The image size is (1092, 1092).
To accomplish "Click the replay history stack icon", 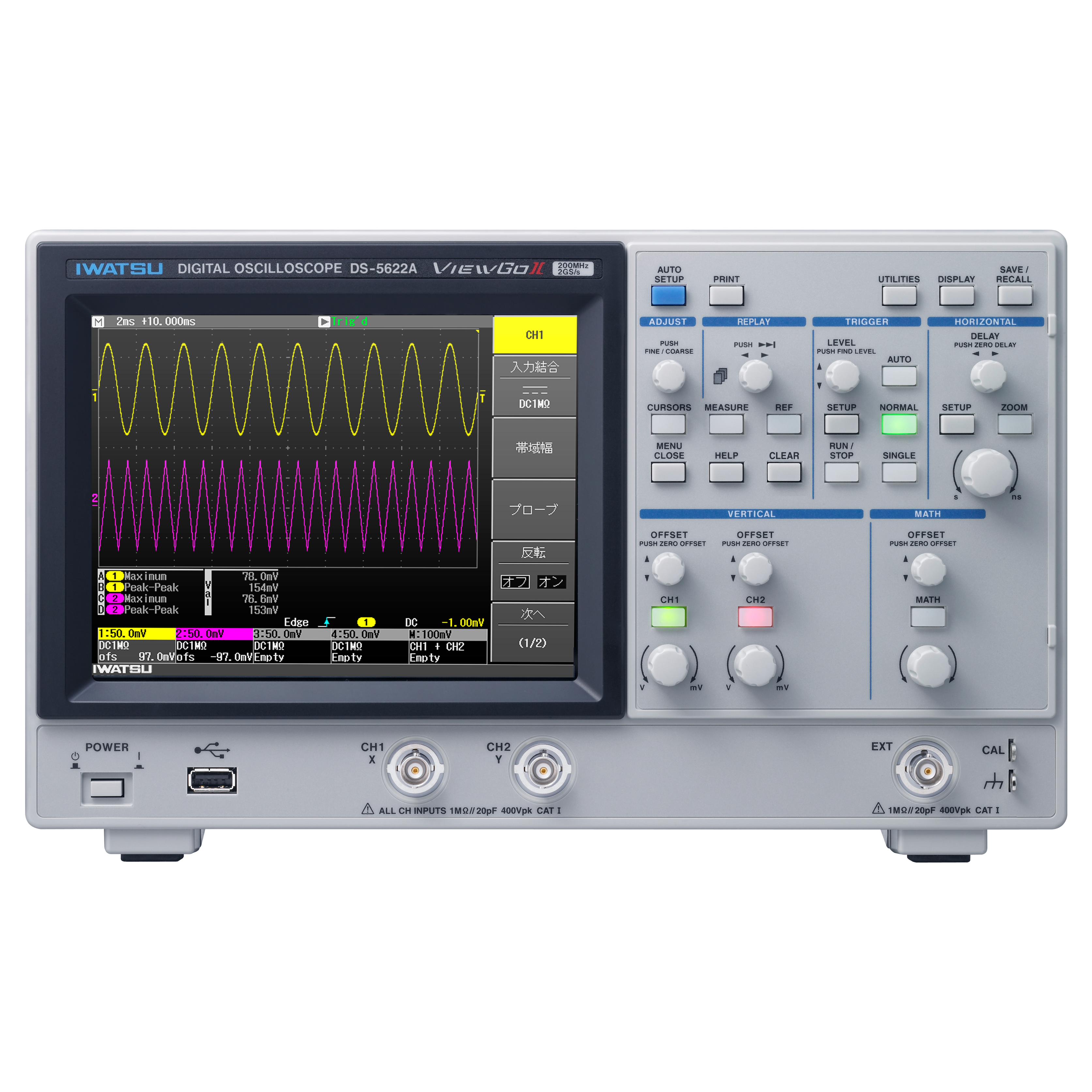I will click(719, 376).
